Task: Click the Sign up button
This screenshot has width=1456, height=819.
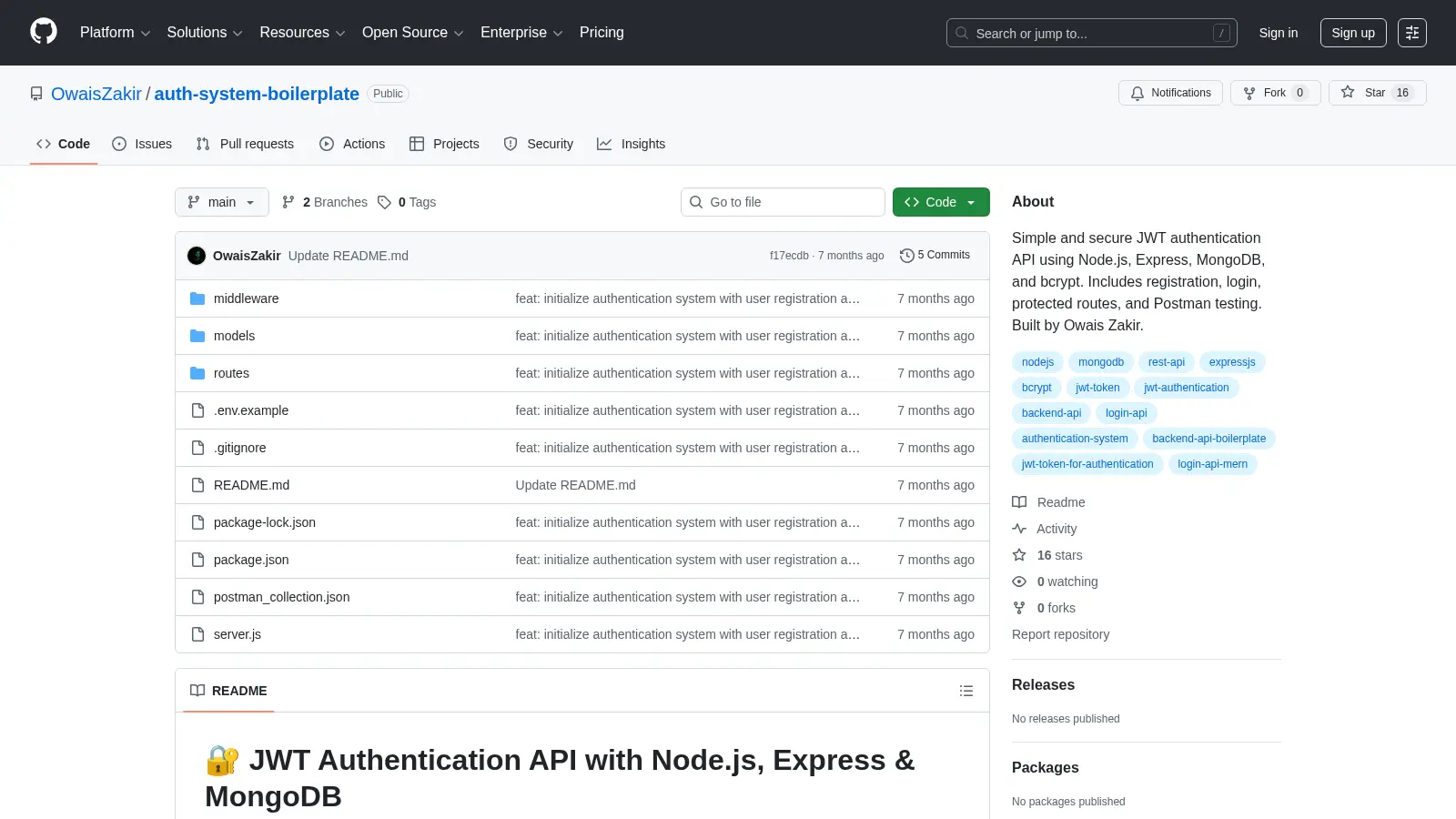Action: click(x=1353, y=33)
